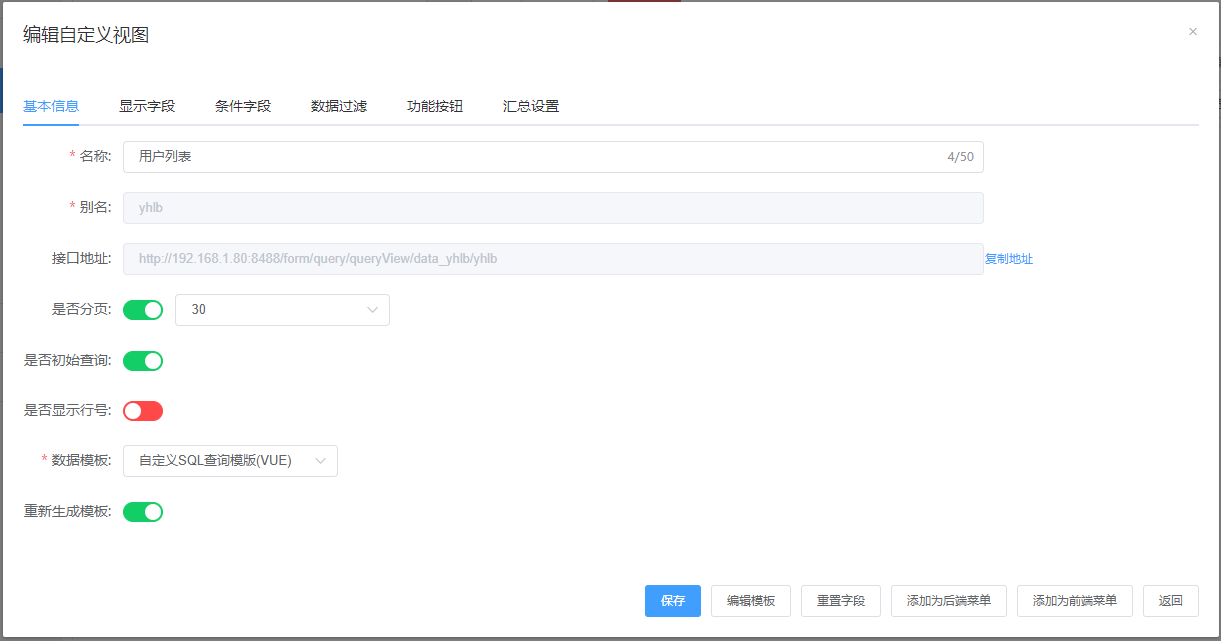Expand the page size dropdown showing 30
This screenshot has height=641, width=1221.
[282, 310]
